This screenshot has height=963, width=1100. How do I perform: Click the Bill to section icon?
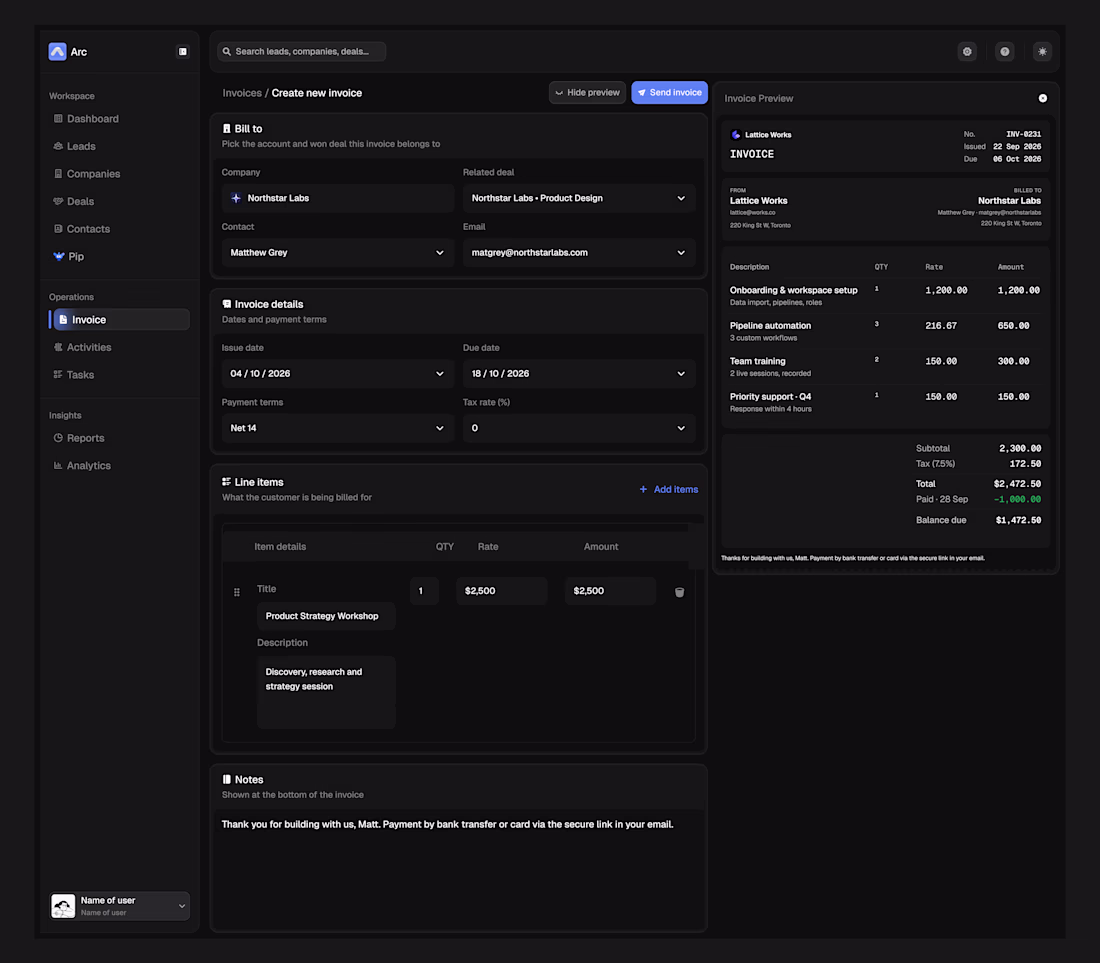227,129
